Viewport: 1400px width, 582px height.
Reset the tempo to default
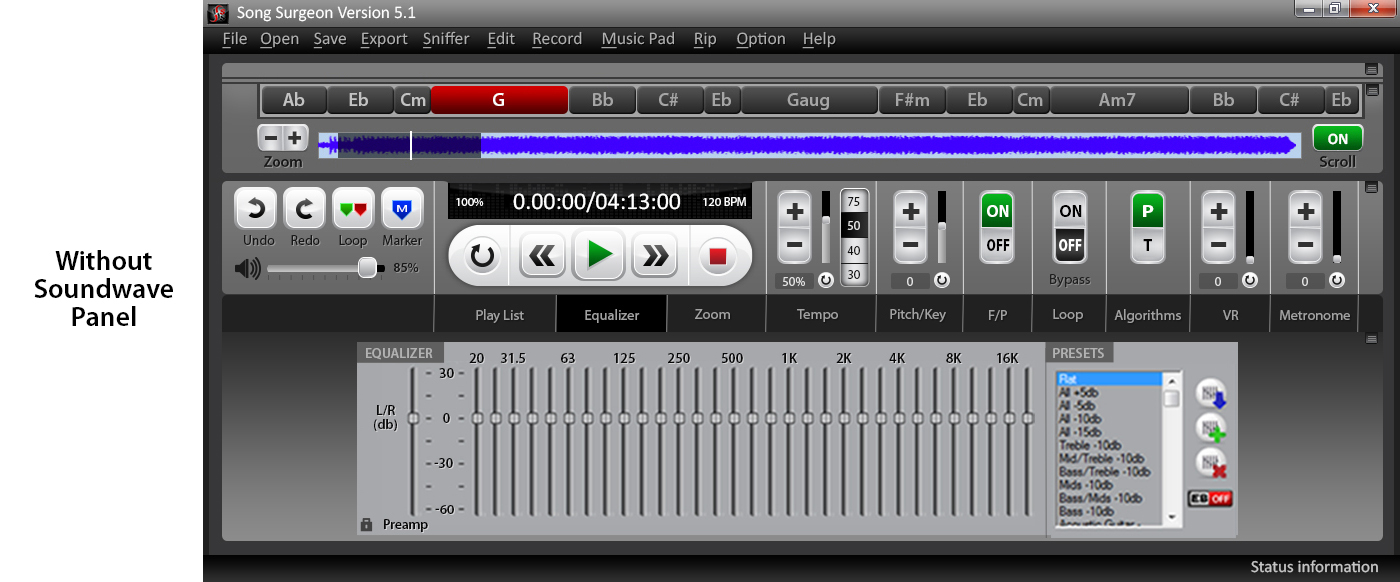coord(826,281)
